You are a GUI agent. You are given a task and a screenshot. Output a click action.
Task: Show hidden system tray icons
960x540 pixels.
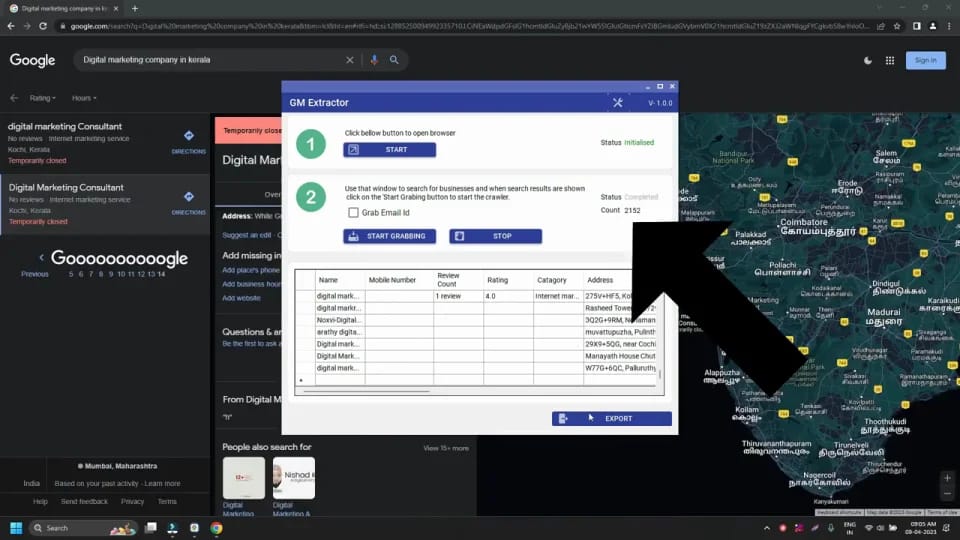click(x=767, y=528)
